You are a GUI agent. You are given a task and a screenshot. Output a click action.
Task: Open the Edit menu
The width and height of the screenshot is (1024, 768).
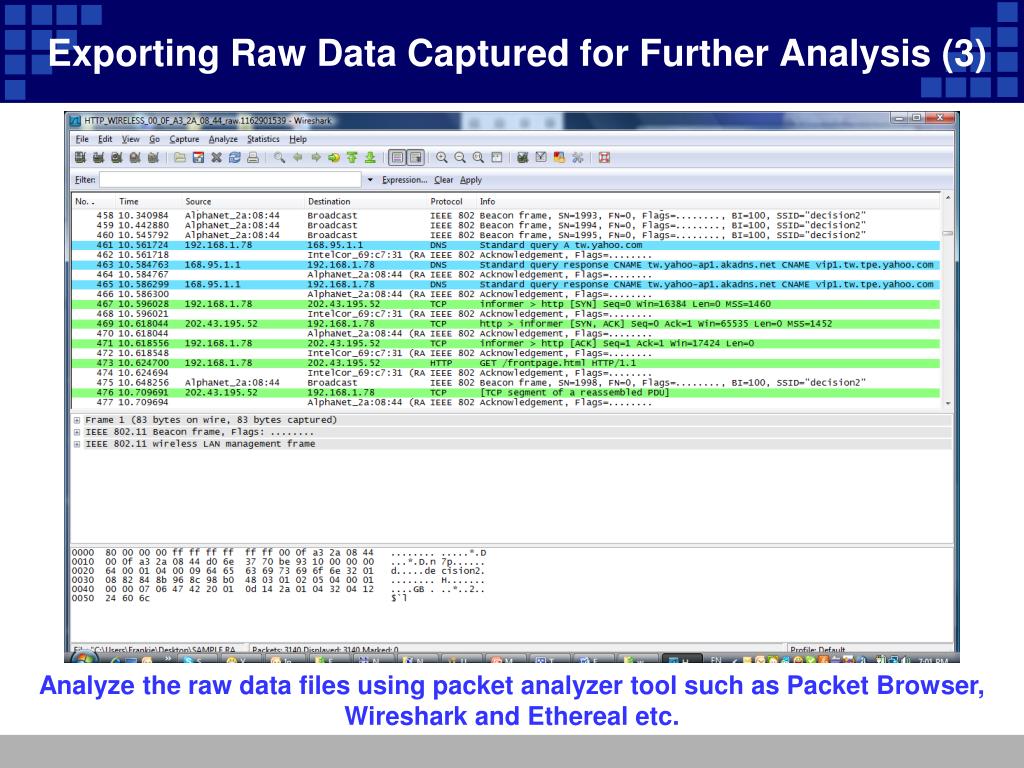point(105,139)
